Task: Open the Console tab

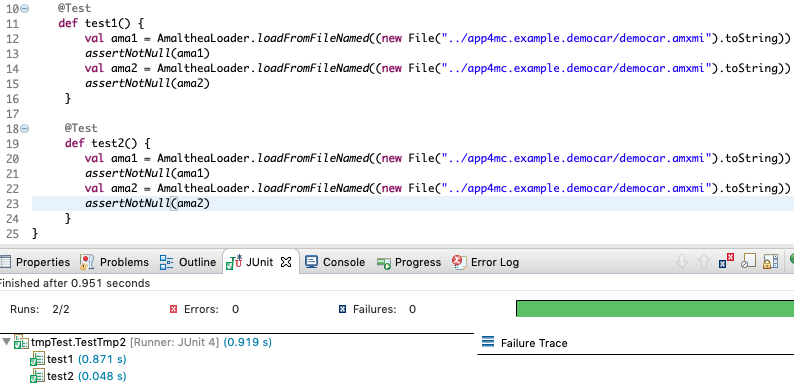Action: [x=335, y=262]
